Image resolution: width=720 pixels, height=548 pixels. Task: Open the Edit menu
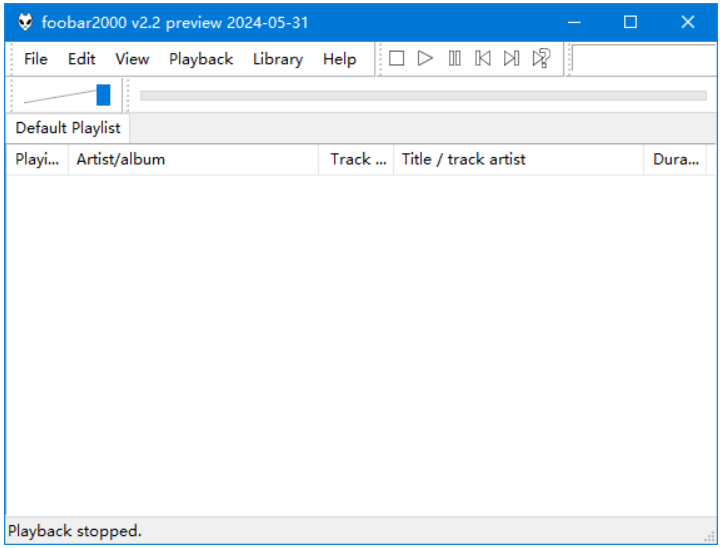(x=82, y=59)
